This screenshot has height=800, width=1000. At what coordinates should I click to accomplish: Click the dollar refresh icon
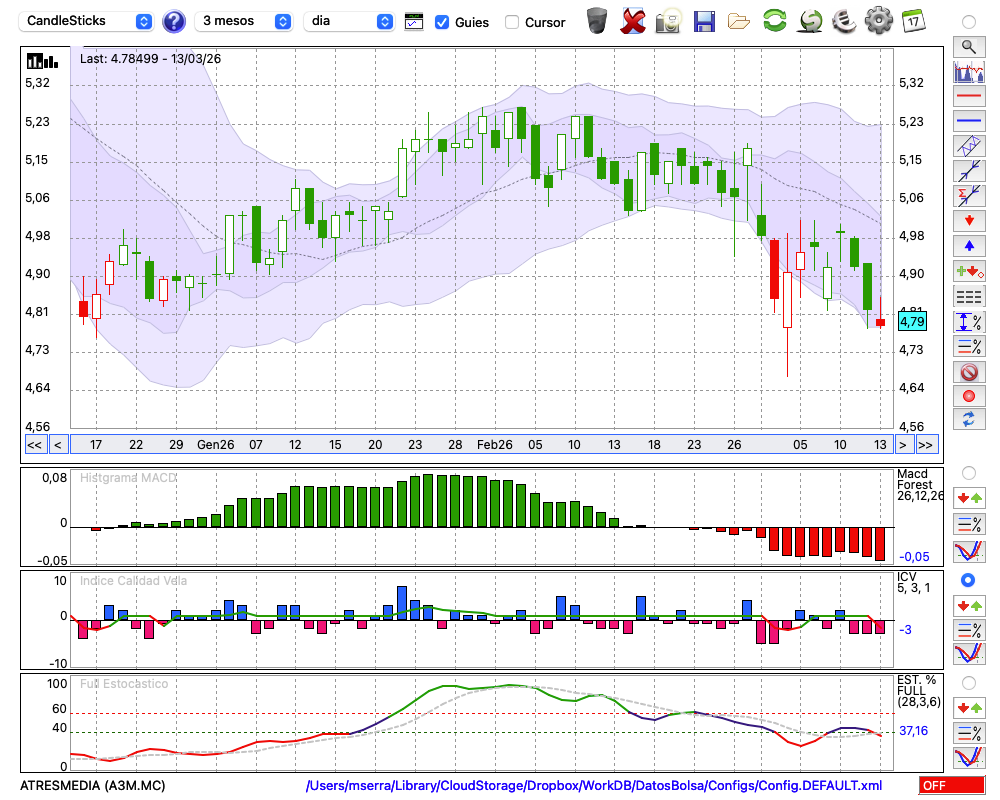tap(809, 21)
